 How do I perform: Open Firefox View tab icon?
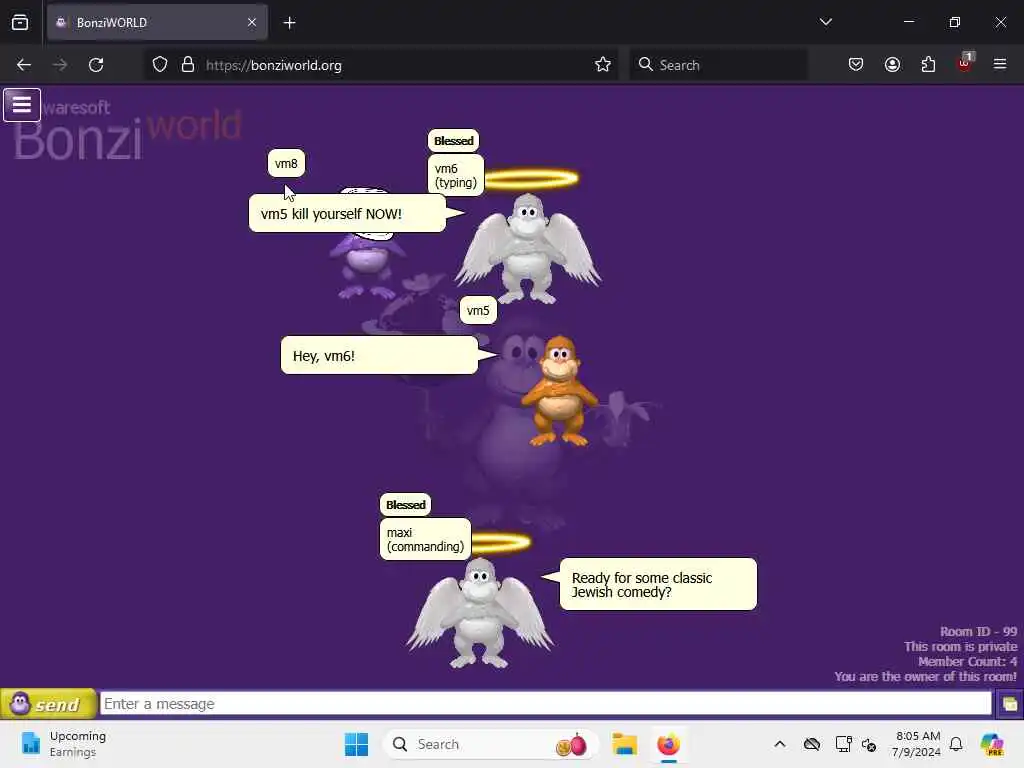tap(20, 22)
